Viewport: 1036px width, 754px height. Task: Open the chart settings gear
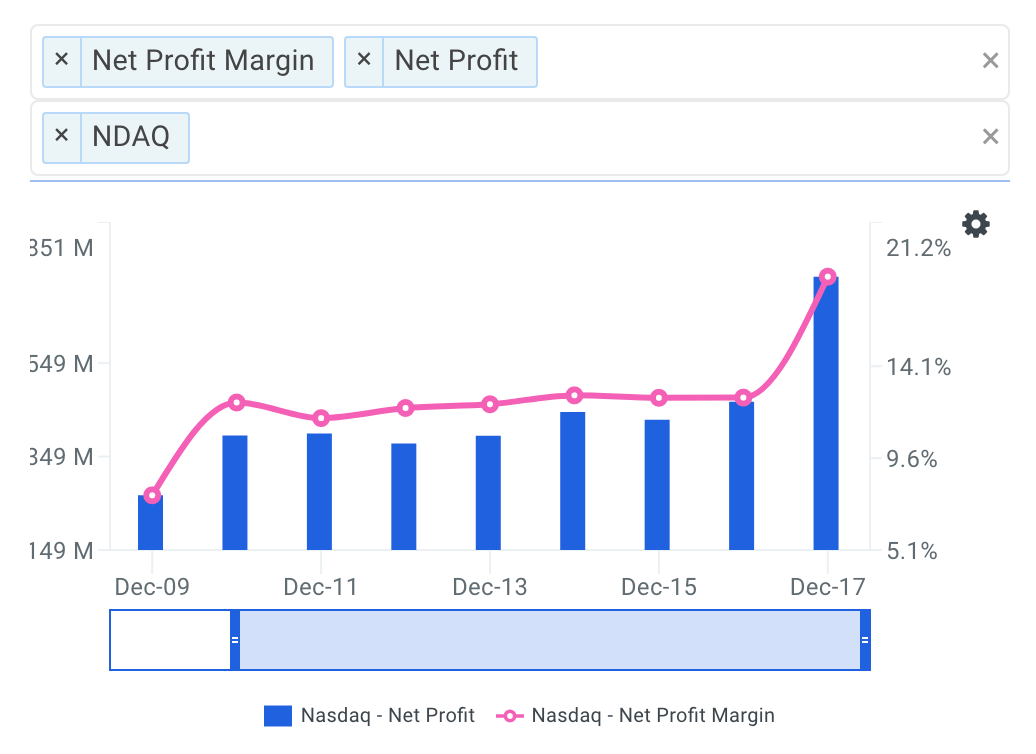point(975,224)
